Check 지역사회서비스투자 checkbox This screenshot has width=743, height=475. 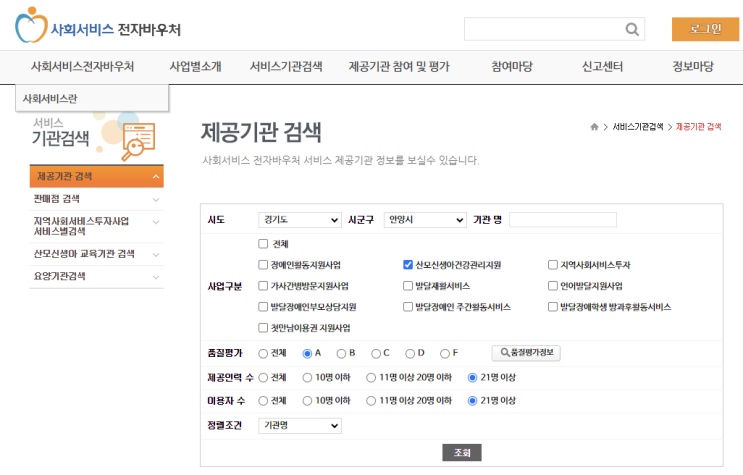[x=553, y=265]
